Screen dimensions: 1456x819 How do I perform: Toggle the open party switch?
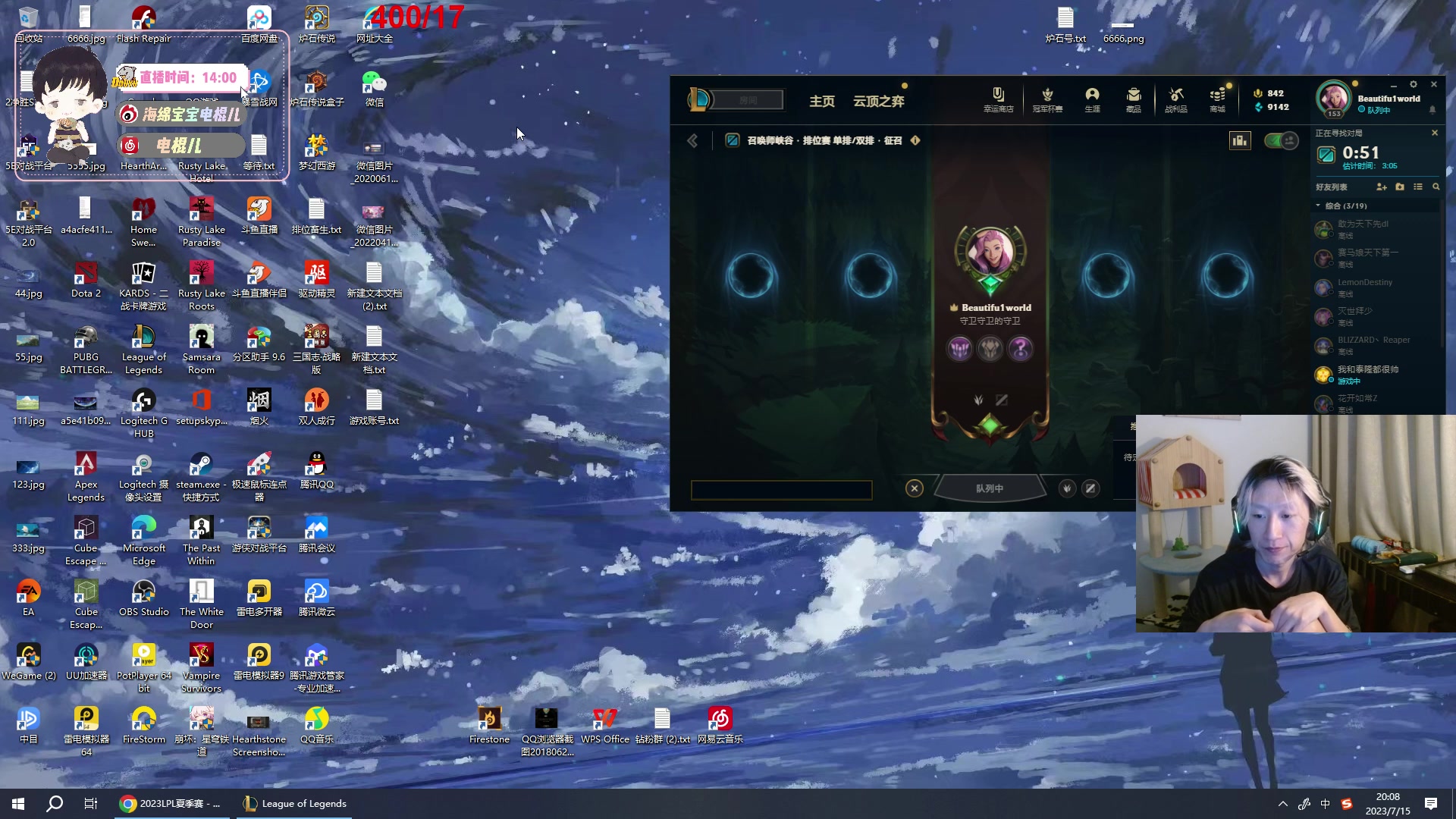(x=1282, y=140)
